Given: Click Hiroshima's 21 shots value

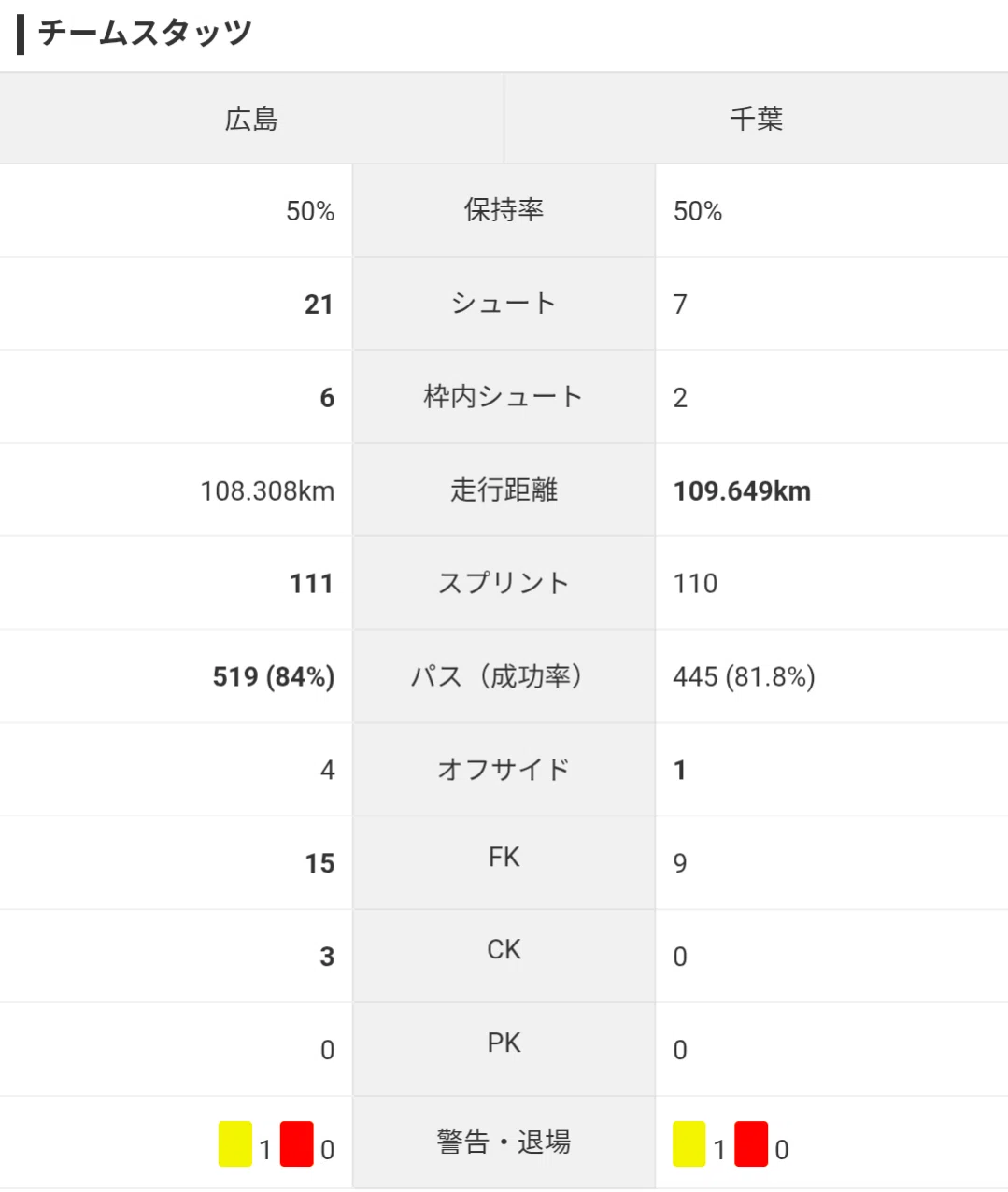Looking at the screenshot, I should coord(319,305).
